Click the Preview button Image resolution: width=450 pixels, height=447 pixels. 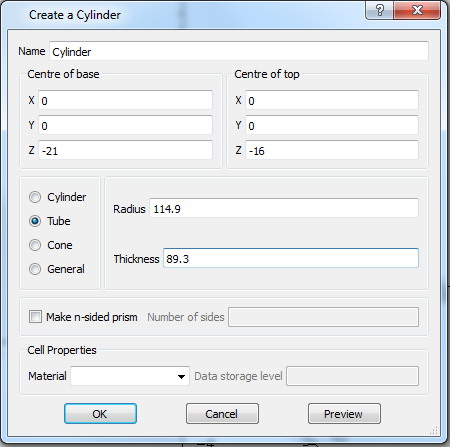click(x=344, y=414)
